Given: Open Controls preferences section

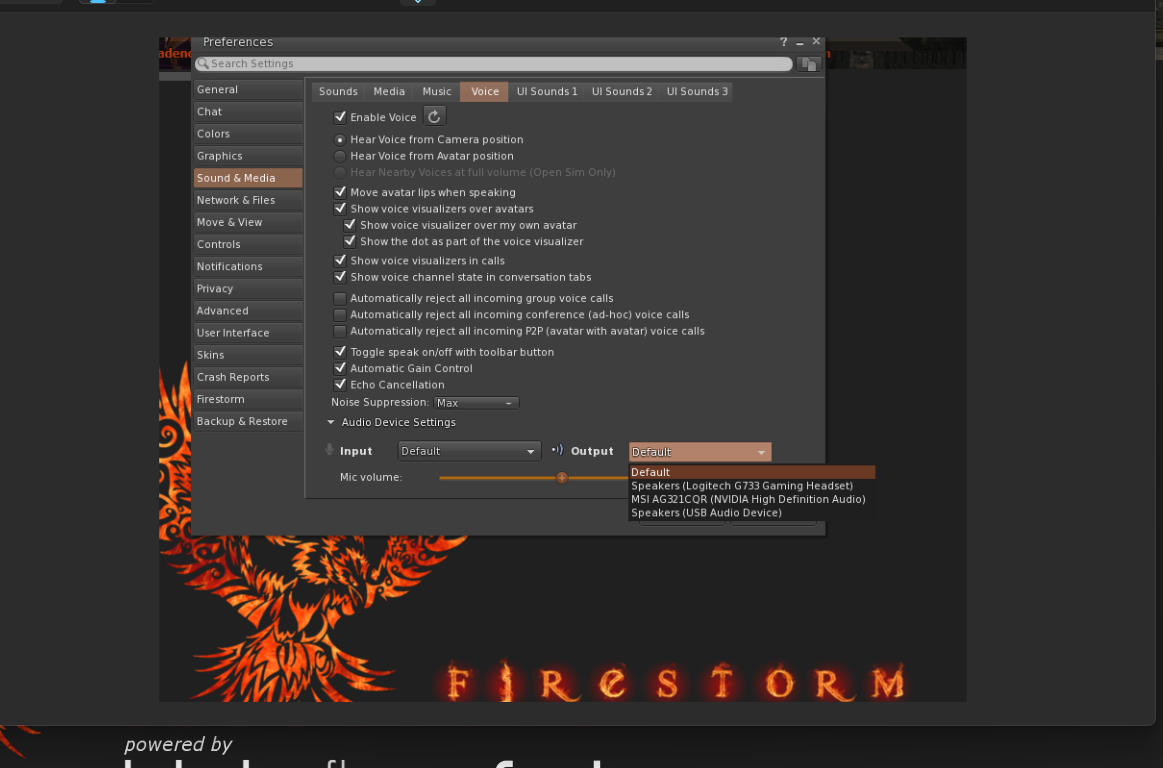Looking at the screenshot, I should click(x=248, y=244).
